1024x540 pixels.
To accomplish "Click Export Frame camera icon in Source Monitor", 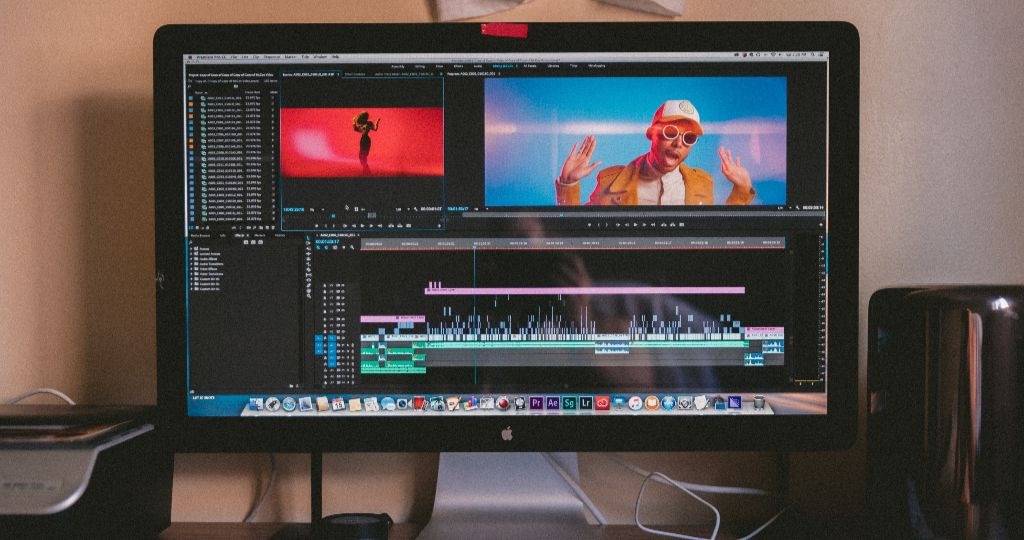I will coord(408,226).
